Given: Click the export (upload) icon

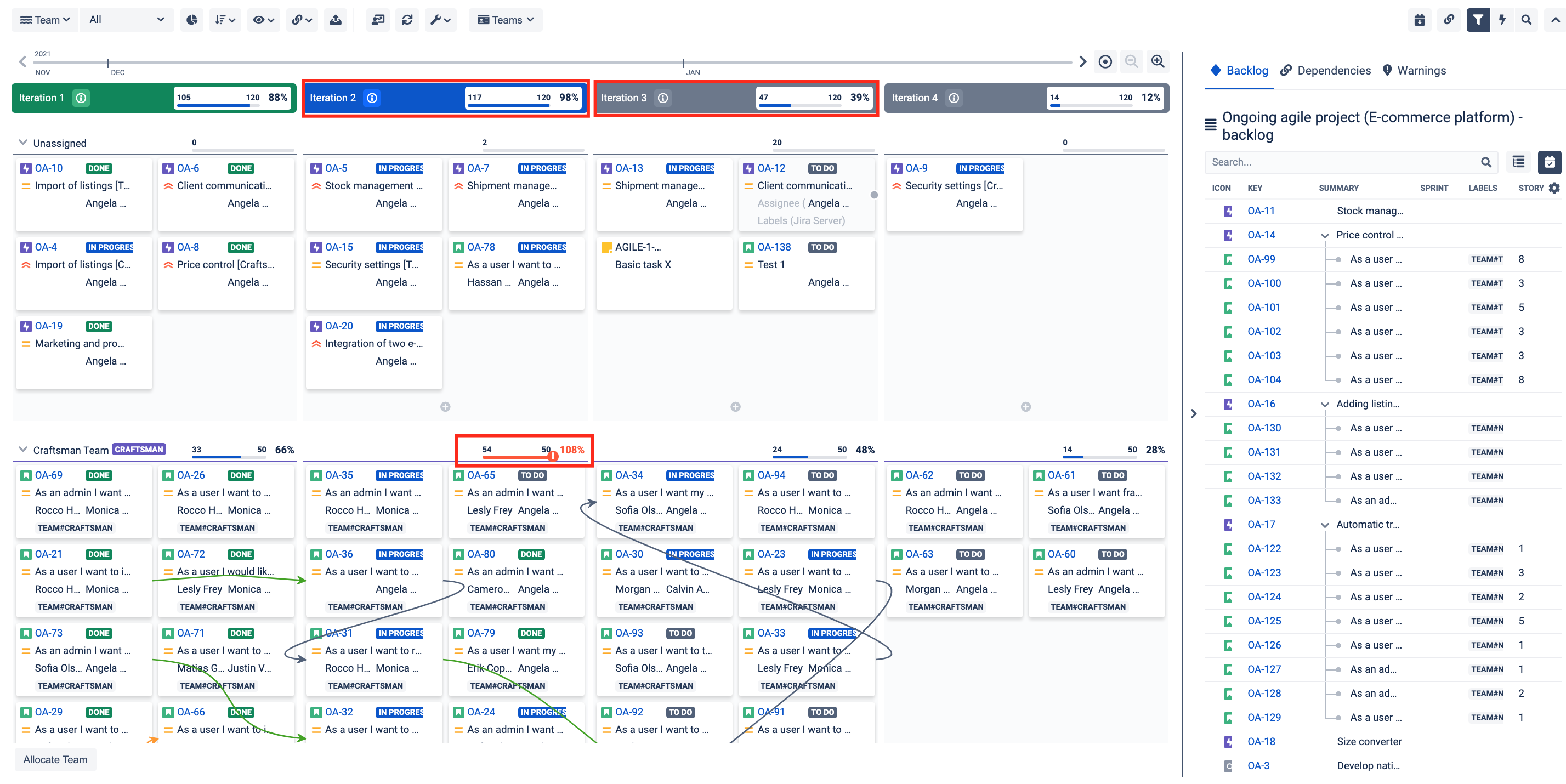Looking at the screenshot, I should [x=335, y=19].
